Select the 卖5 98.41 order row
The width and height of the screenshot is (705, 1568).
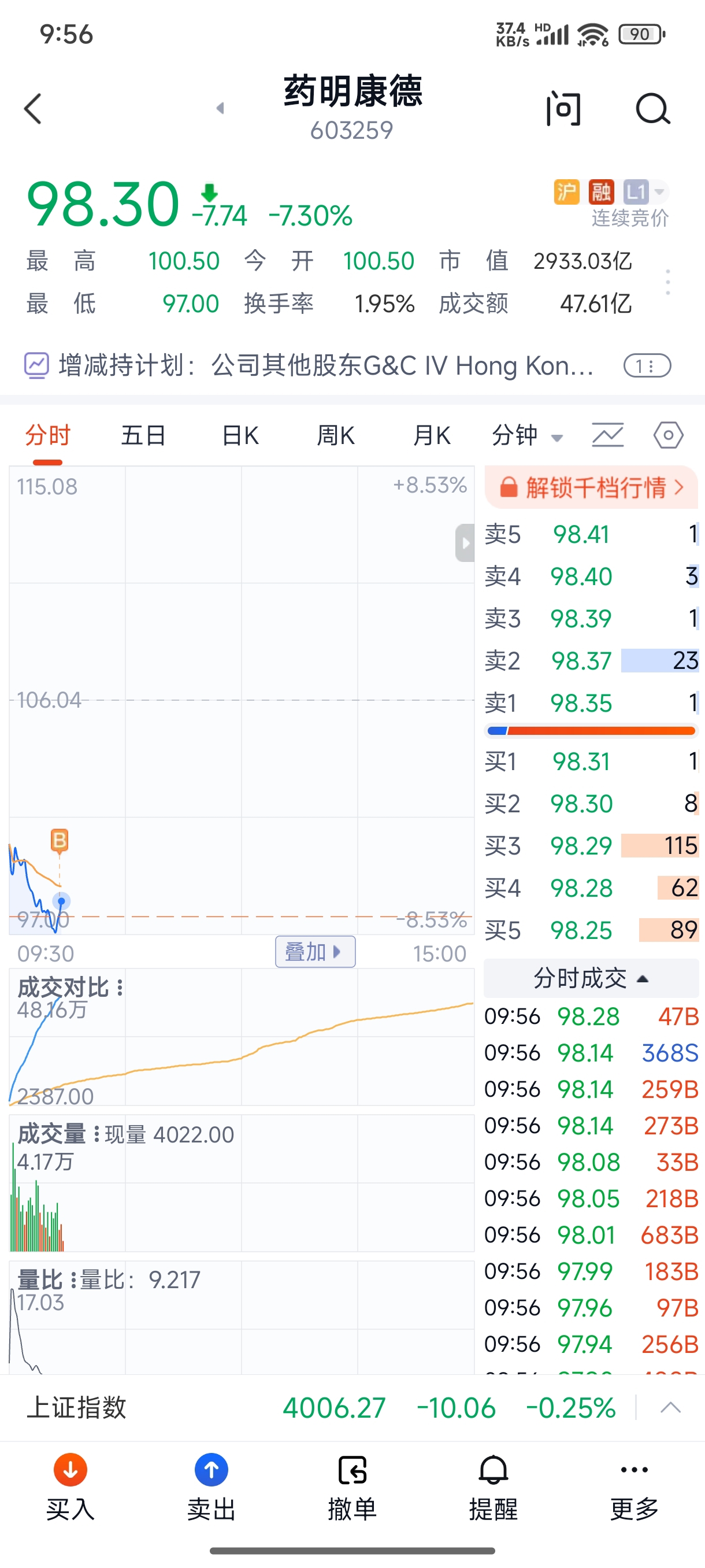point(591,534)
